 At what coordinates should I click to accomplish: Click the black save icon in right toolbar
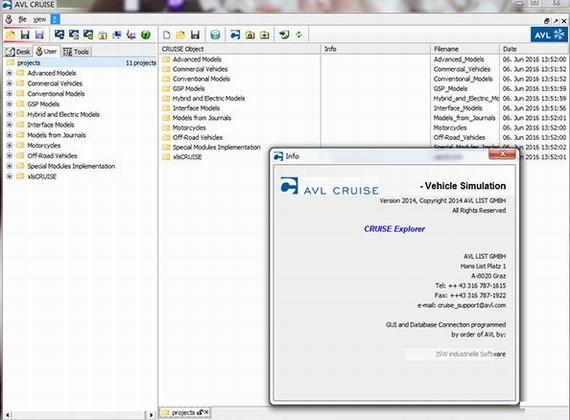(x=195, y=35)
